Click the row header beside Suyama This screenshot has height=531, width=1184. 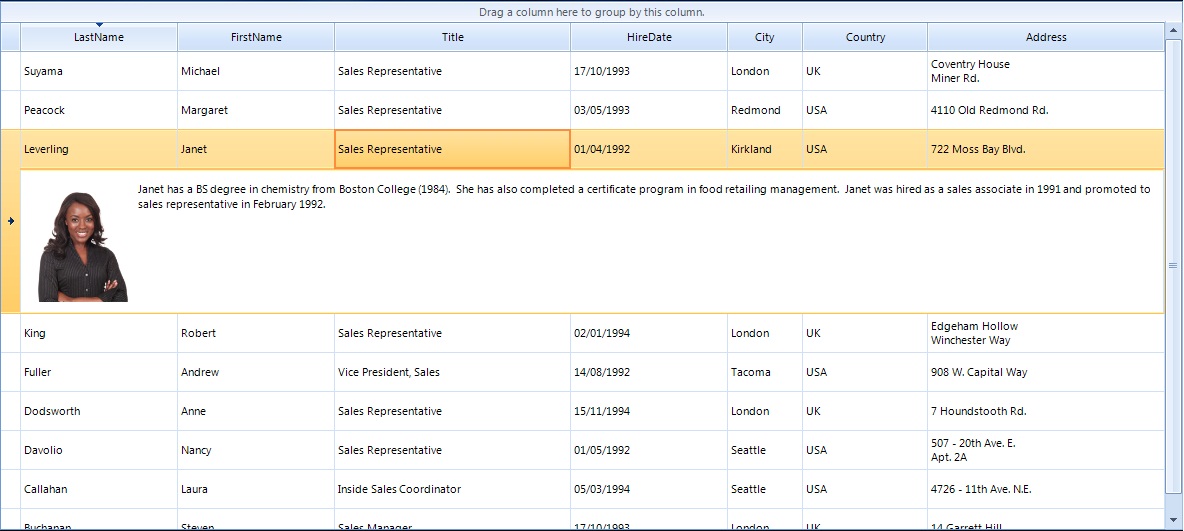(10, 71)
